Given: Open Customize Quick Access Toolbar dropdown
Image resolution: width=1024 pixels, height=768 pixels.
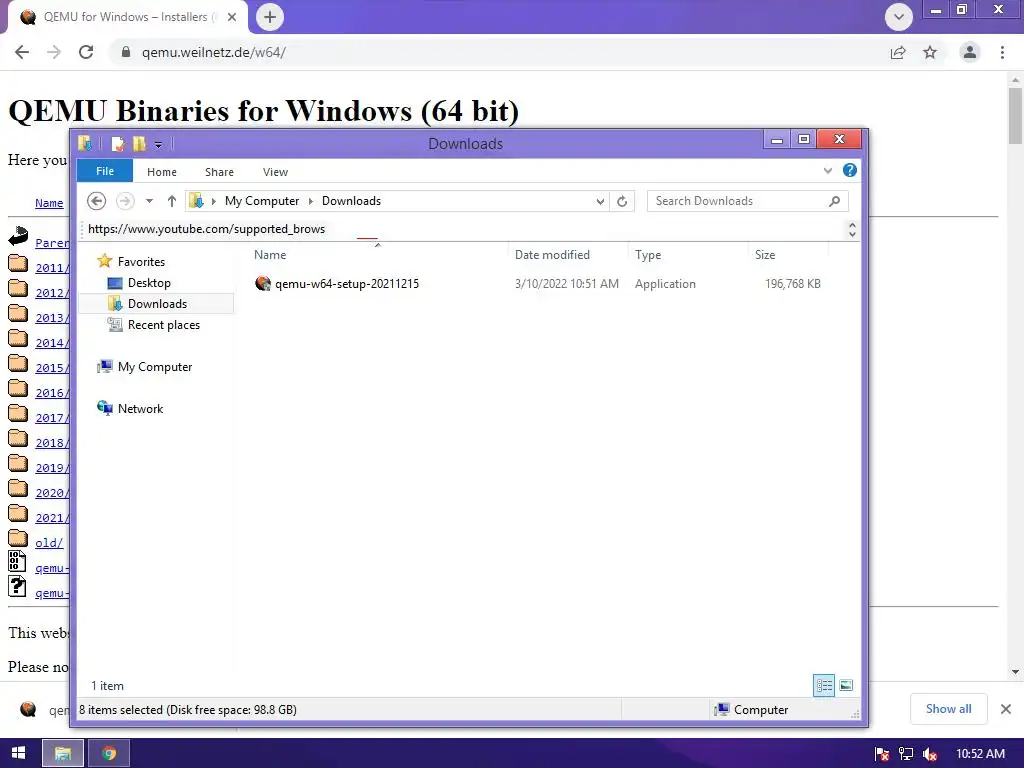Looking at the screenshot, I should 158,144.
